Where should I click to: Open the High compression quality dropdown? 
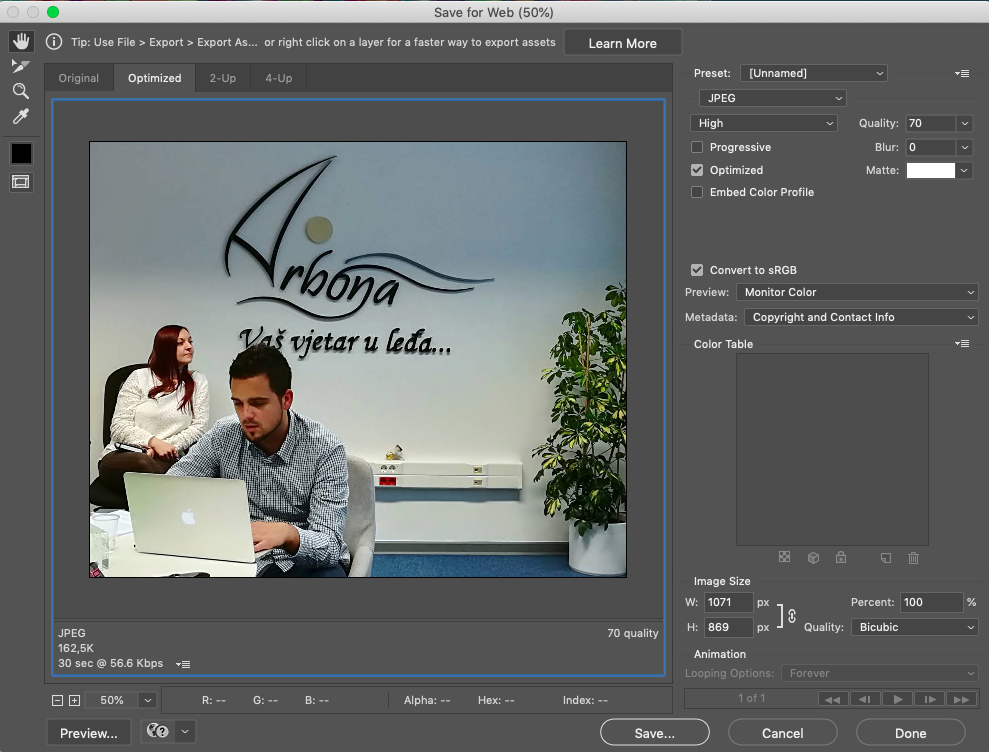pyautogui.click(x=764, y=123)
